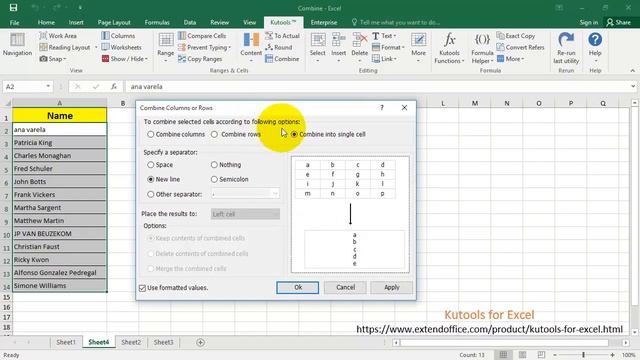Open the Formula Helper

pos(482,48)
